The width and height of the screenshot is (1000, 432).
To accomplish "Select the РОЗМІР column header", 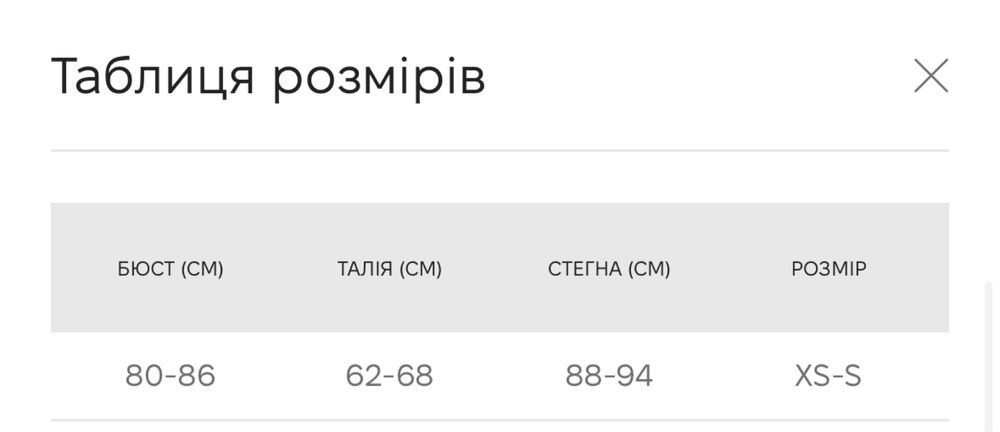I will [828, 269].
